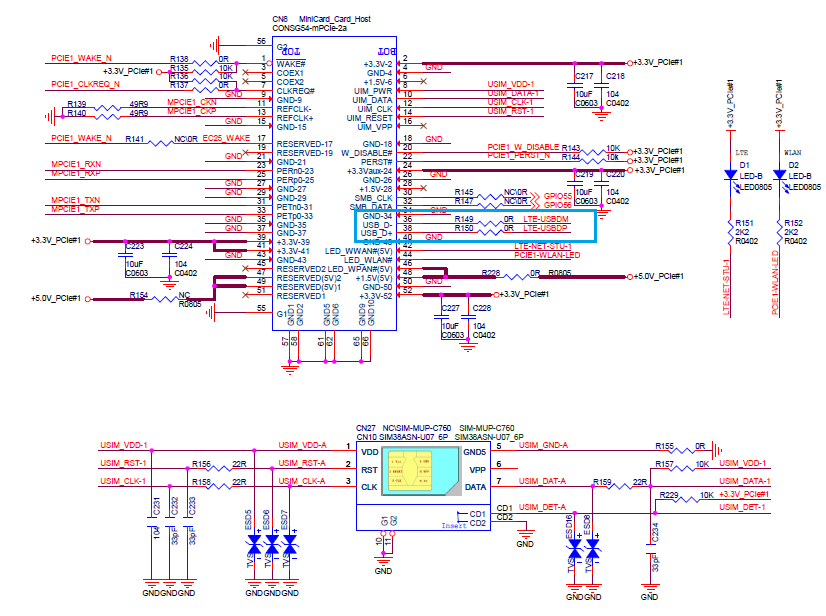The width and height of the screenshot is (826, 616).
Task: Click the ESD8 TVS diode symbol
Action: coord(593,550)
